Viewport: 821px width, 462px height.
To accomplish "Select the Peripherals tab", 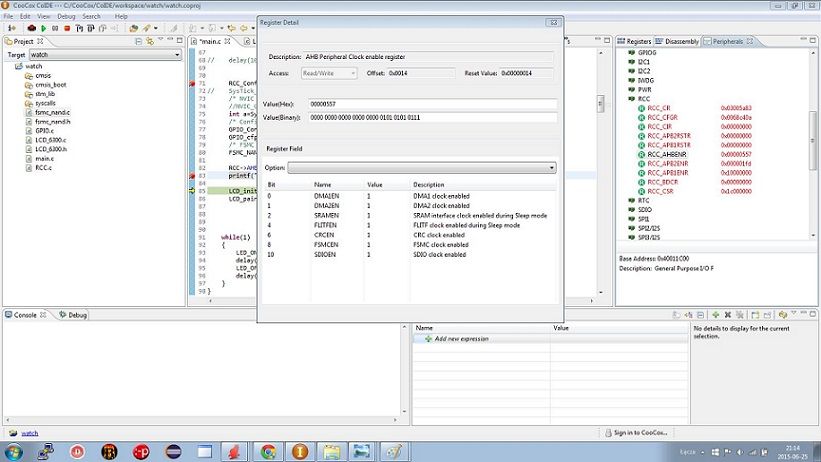I will [727, 41].
